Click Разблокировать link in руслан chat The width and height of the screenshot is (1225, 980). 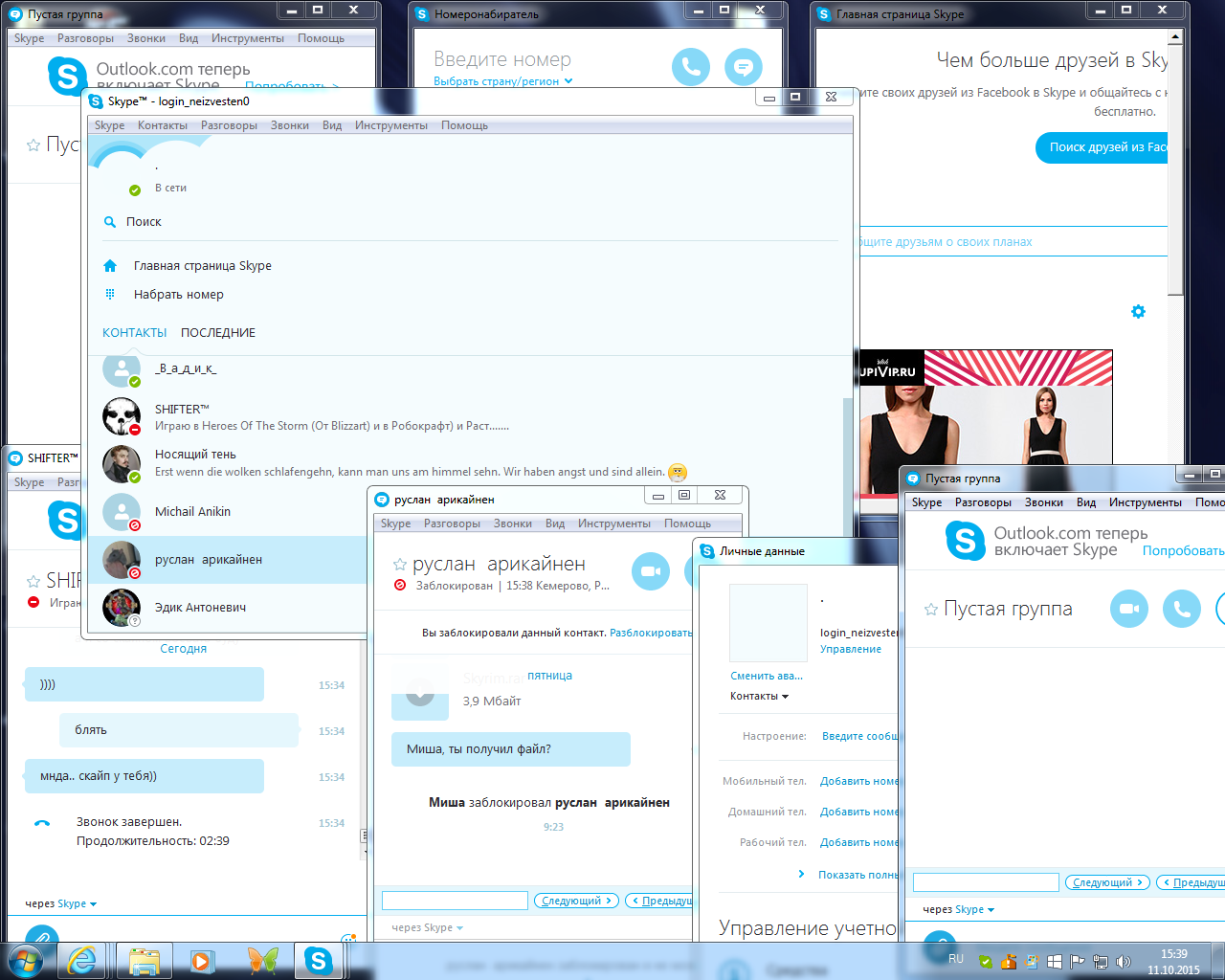click(x=651, y=633)
